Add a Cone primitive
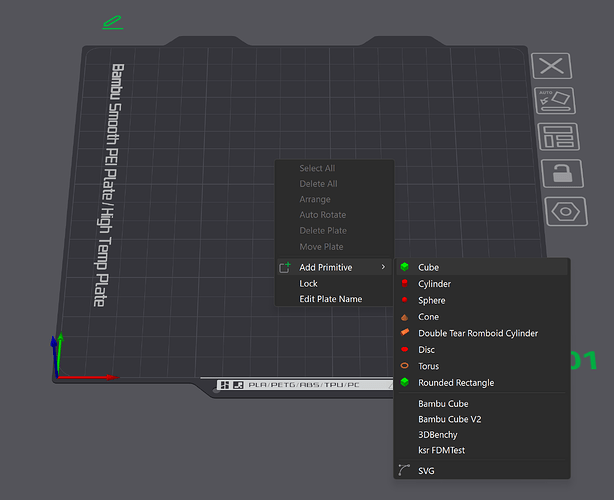 tap(482, 317)
